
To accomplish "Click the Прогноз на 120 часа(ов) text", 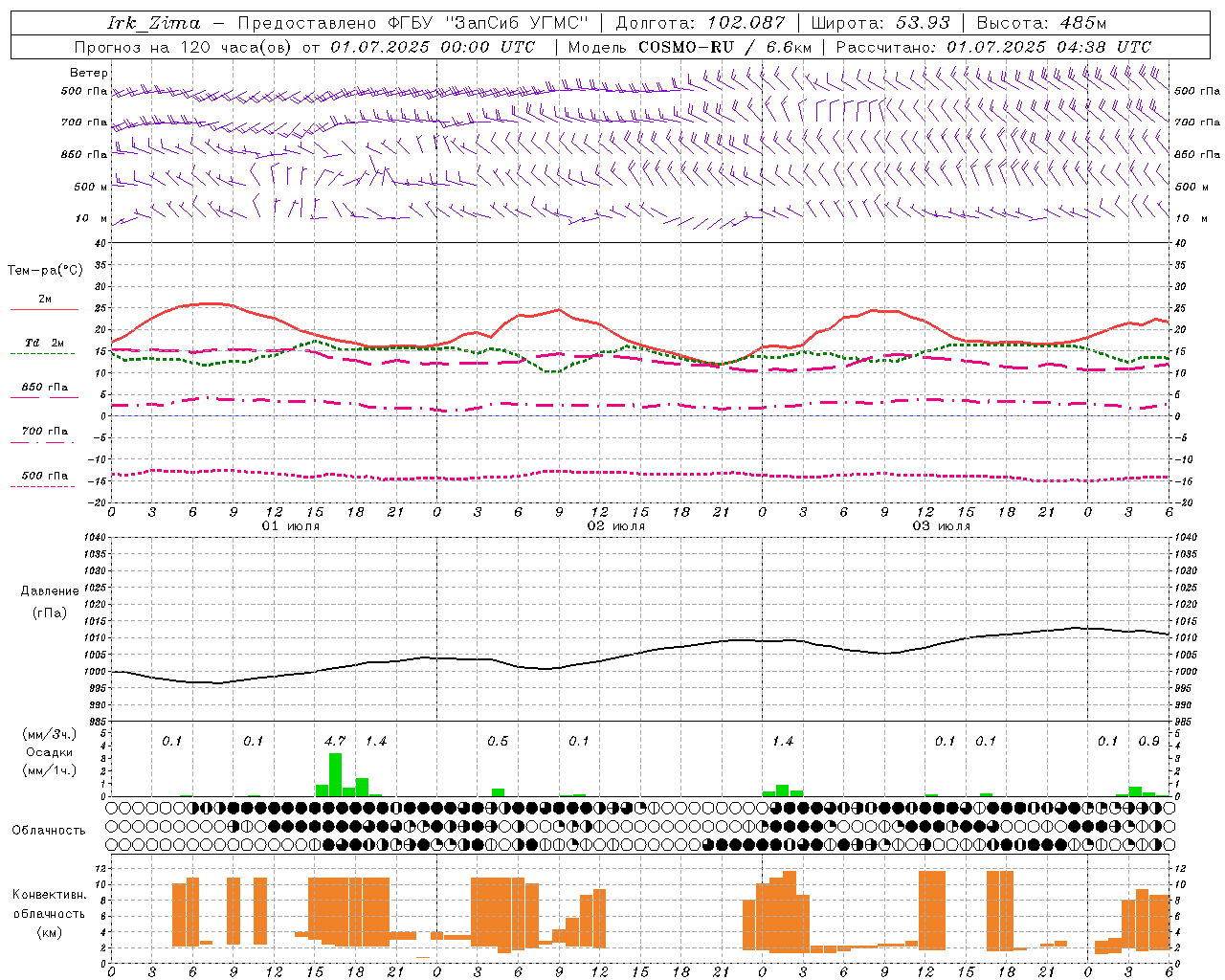I will click(184, 47).
